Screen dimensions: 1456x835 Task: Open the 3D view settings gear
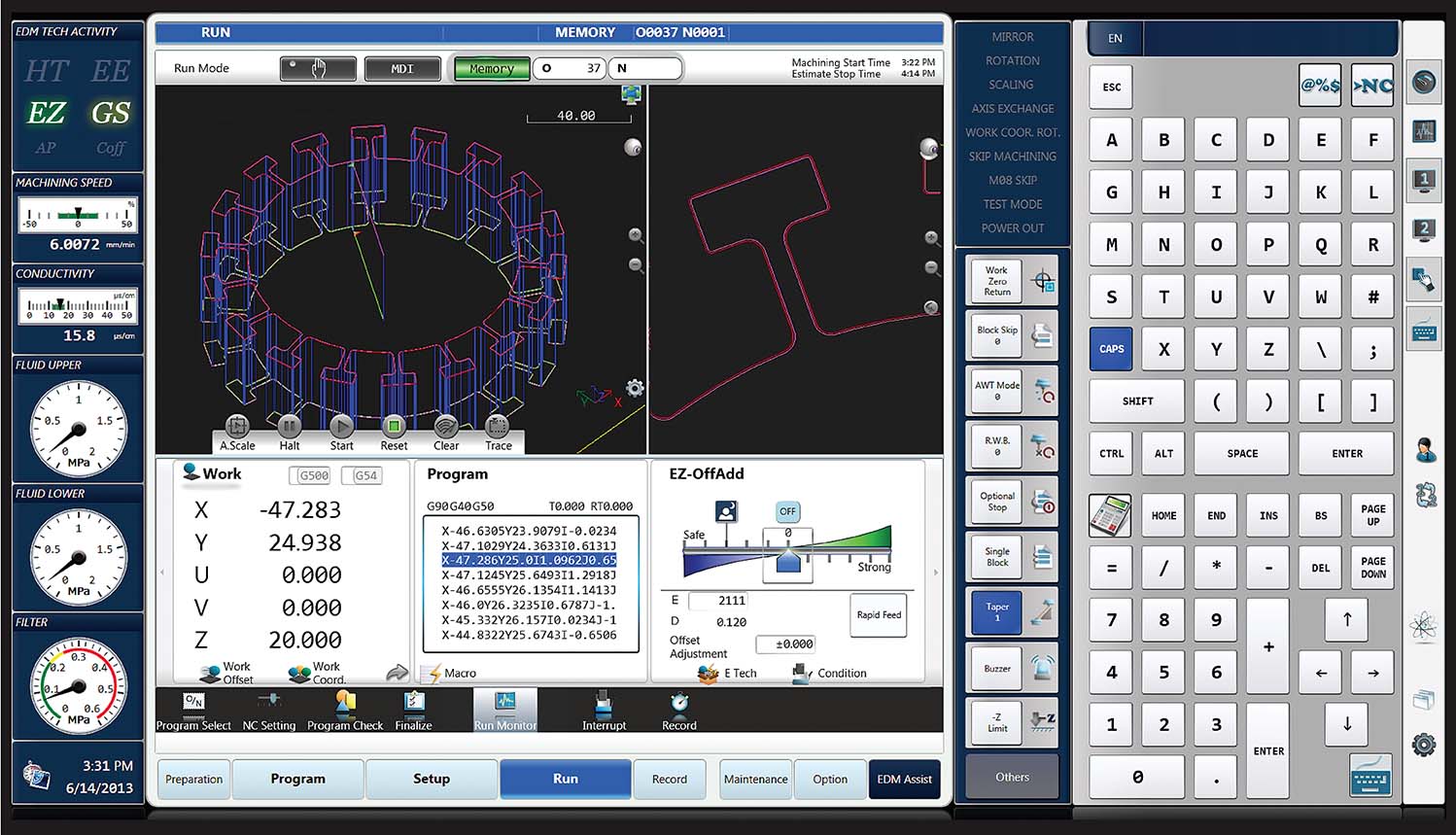635,388
